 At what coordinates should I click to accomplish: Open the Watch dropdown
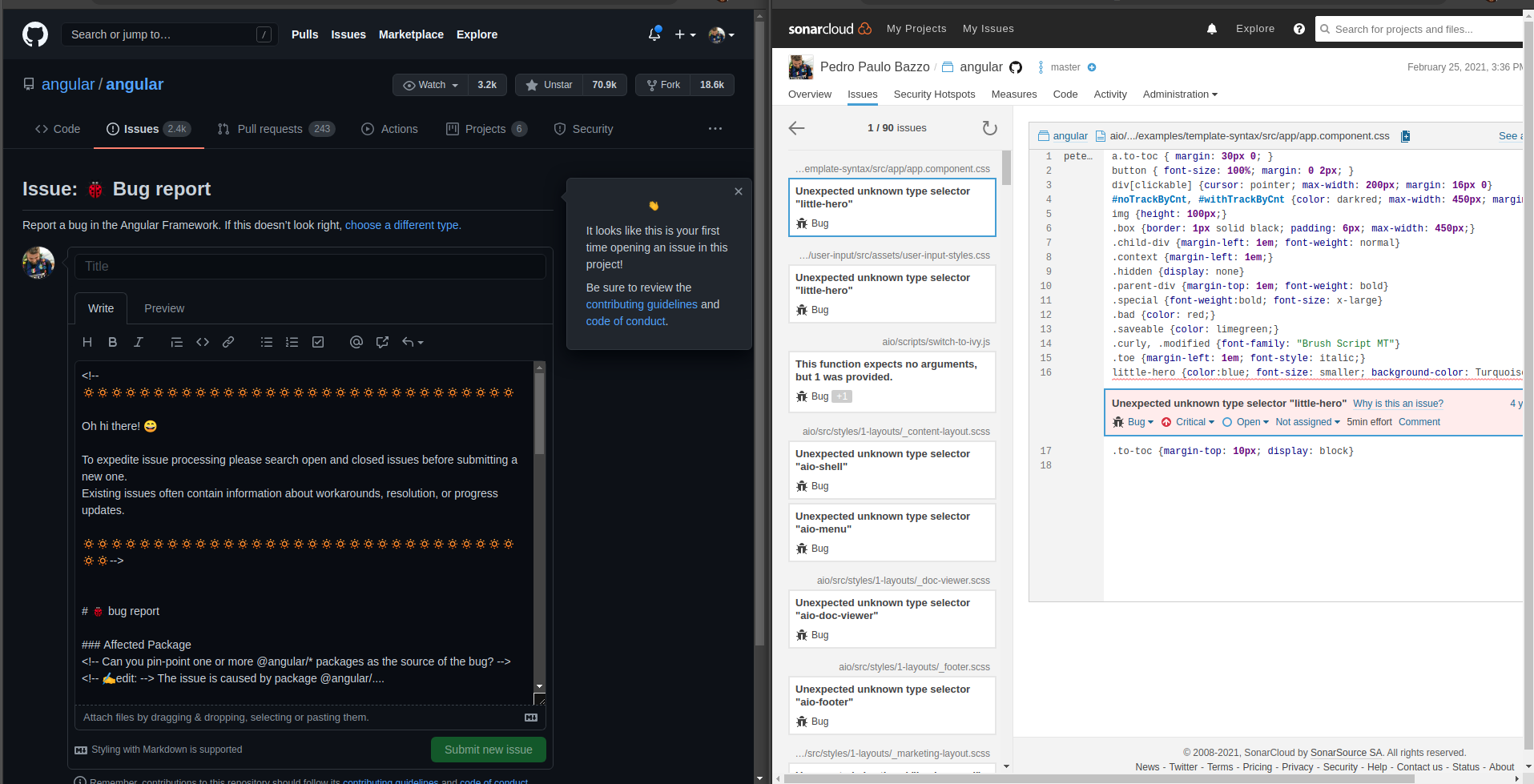point(430,84)
